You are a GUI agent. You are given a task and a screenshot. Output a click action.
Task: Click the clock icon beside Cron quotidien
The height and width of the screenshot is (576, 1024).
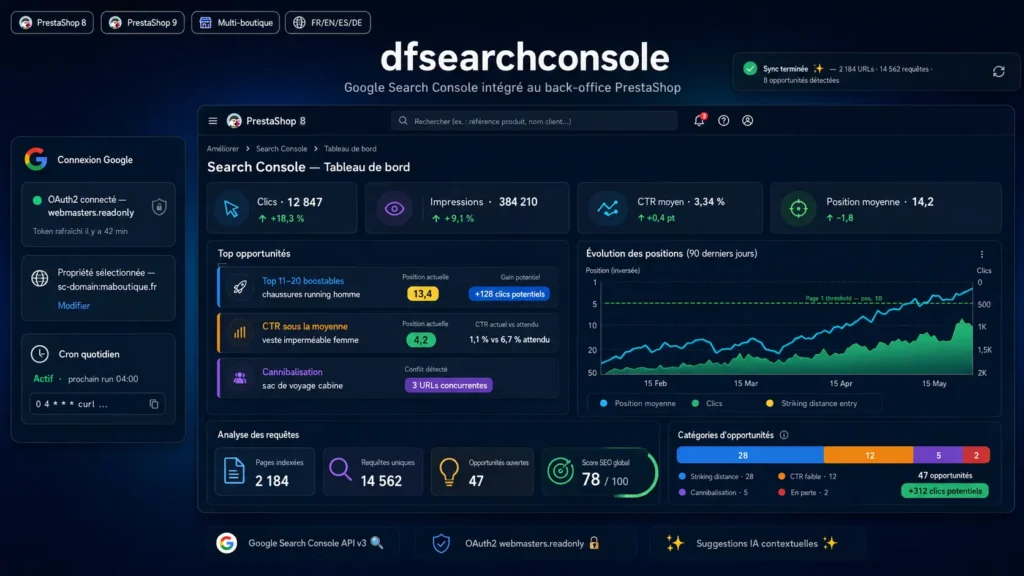pyautogui.click(x=40, y=354)
